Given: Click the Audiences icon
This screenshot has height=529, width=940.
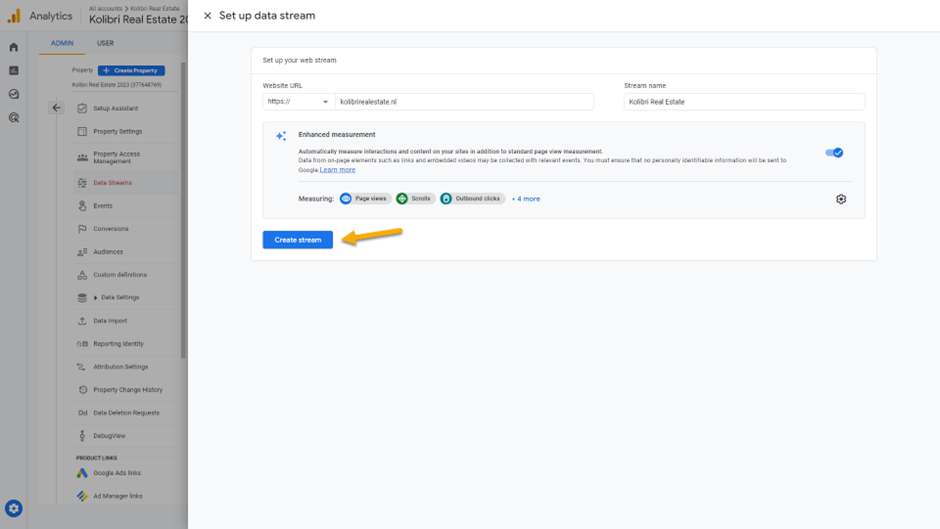Looking at the screenshot, I should pyautogui.click(x=82, y=252).
